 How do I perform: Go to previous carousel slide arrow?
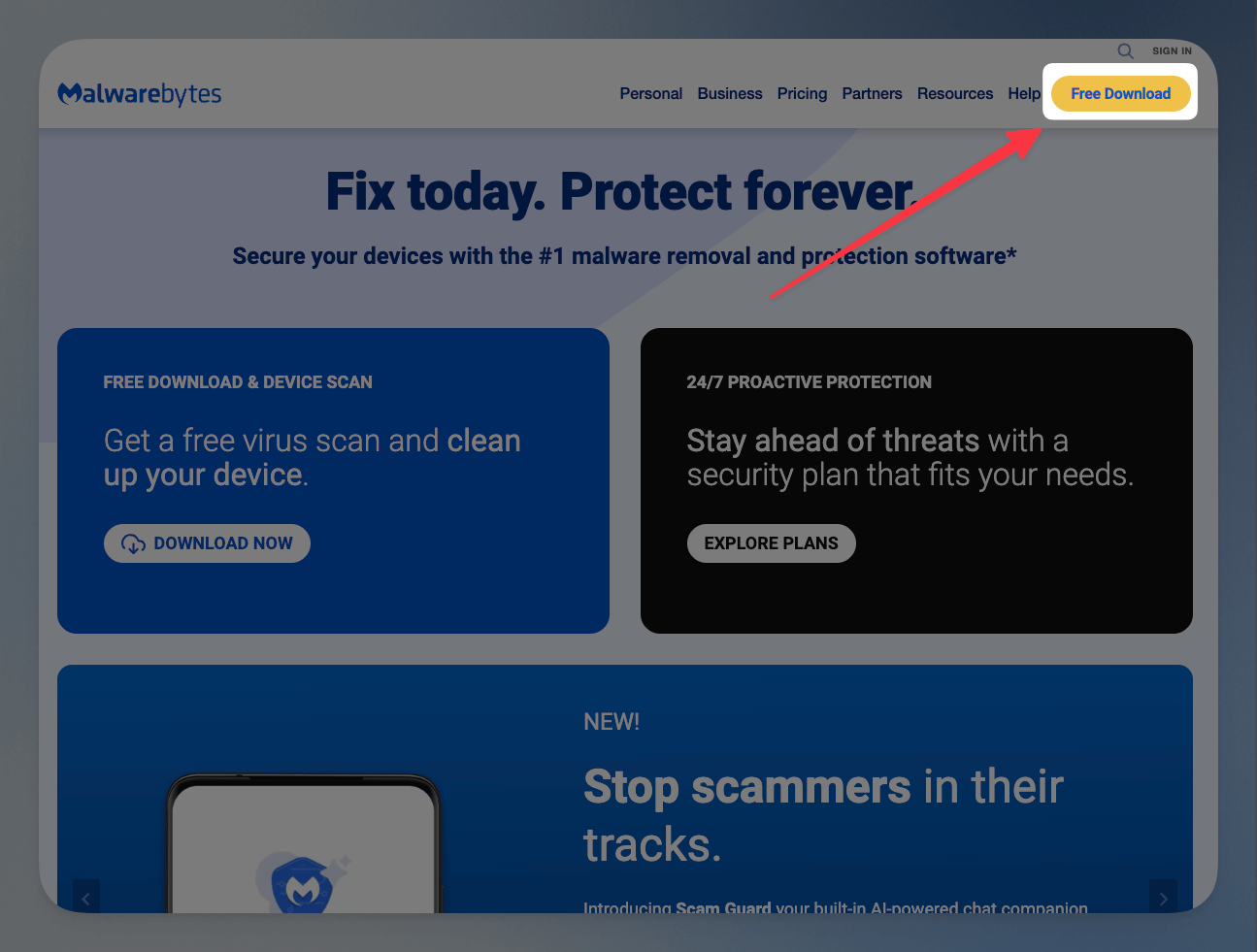coord(86,898)
